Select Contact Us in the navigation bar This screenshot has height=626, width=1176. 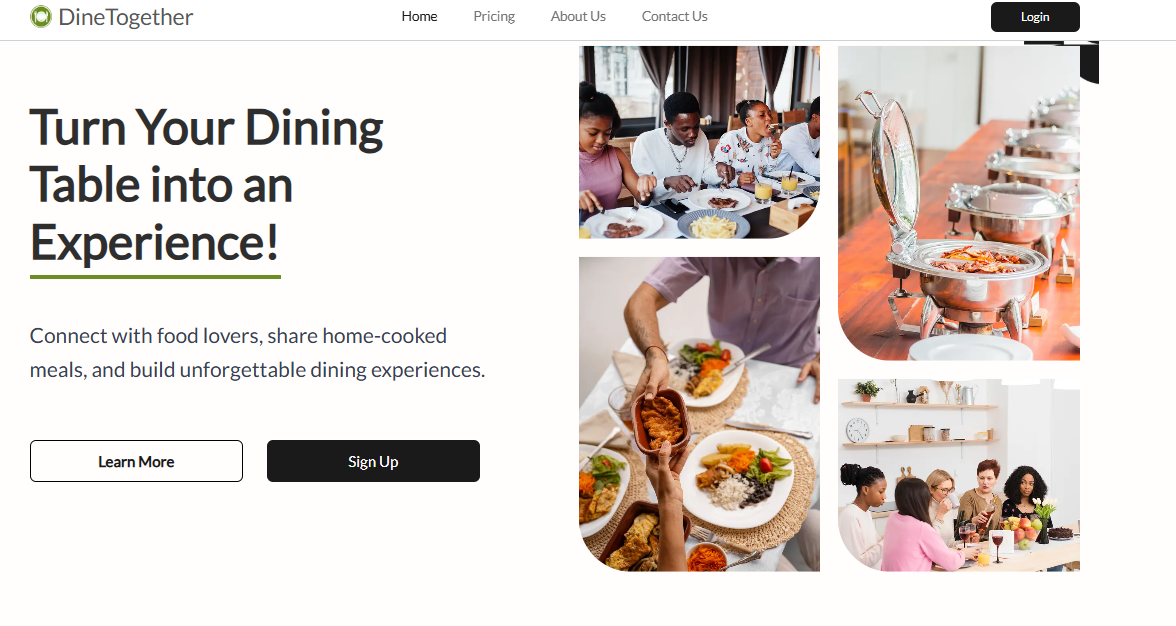[674, 16]
